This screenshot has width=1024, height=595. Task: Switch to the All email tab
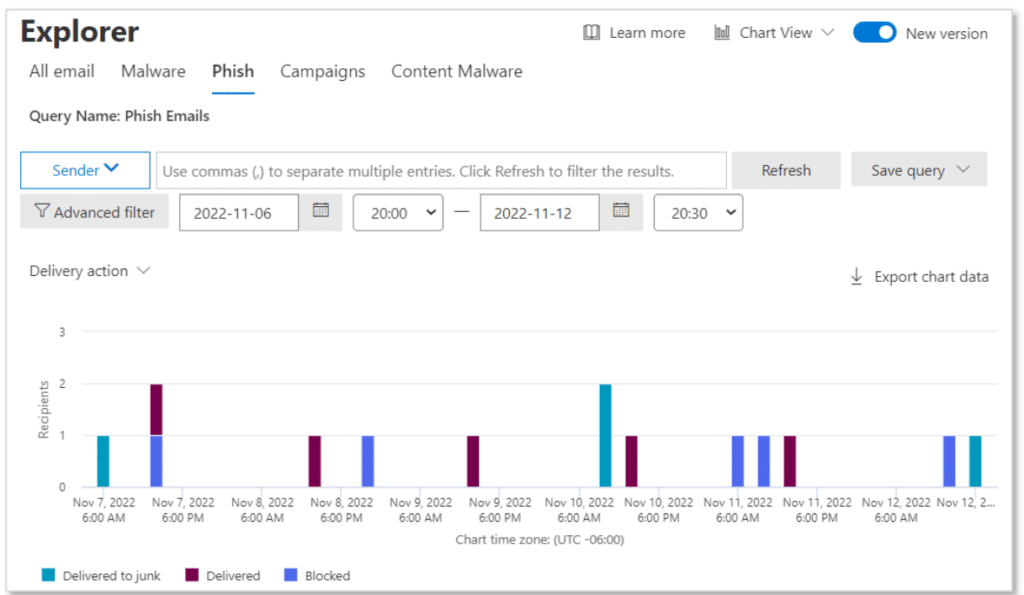[61, 71]
